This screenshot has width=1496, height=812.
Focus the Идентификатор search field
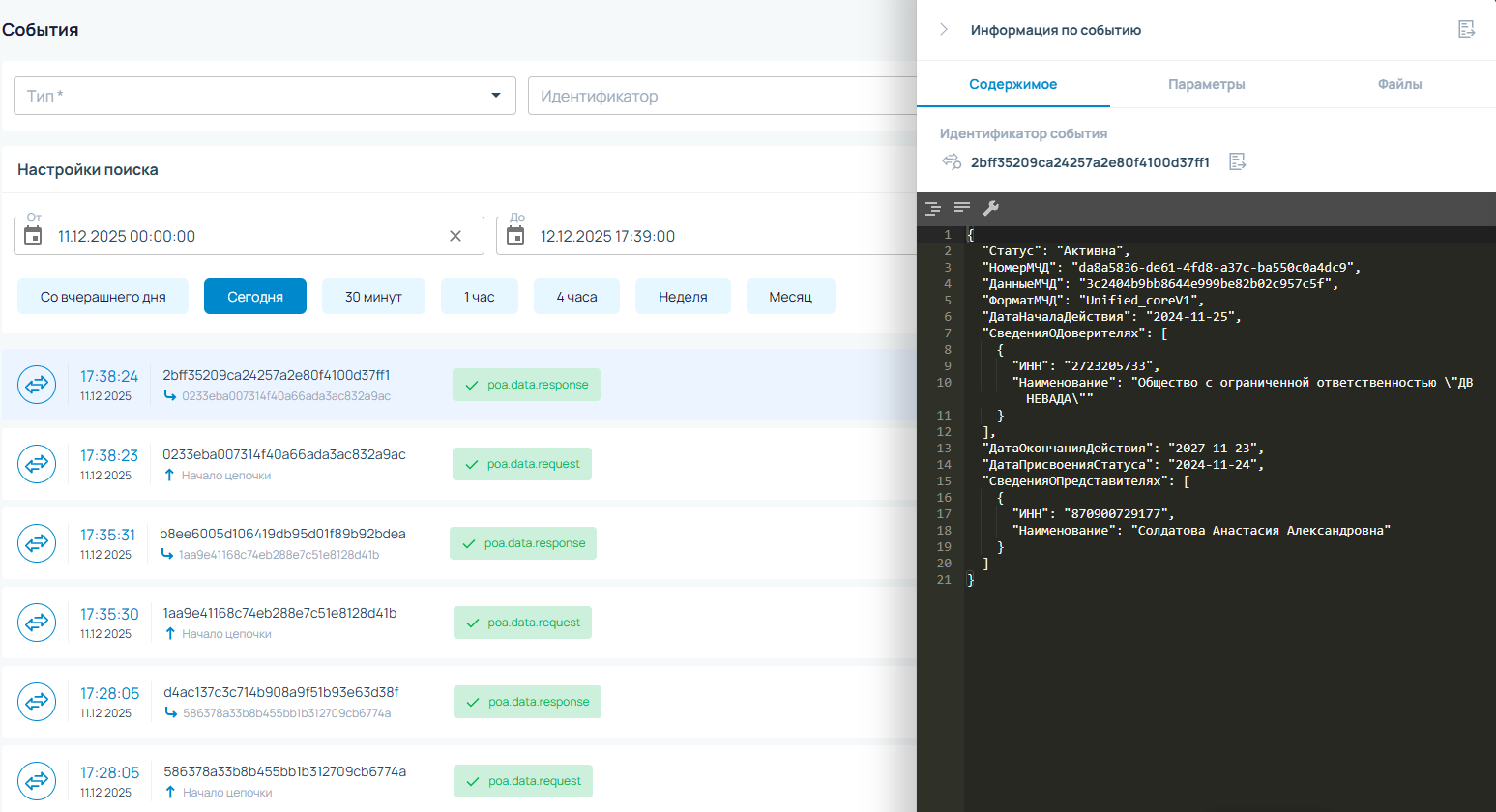pos(720,96)
